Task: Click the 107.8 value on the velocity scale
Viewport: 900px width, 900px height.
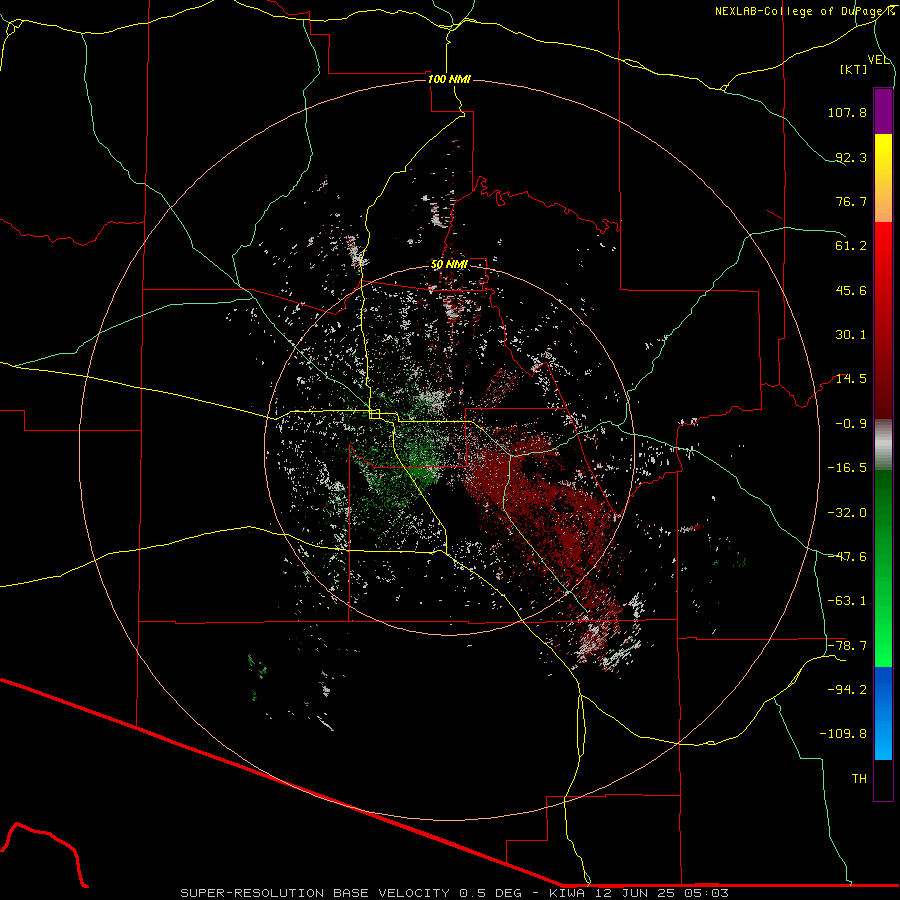Action: click(x=847, y=112)
